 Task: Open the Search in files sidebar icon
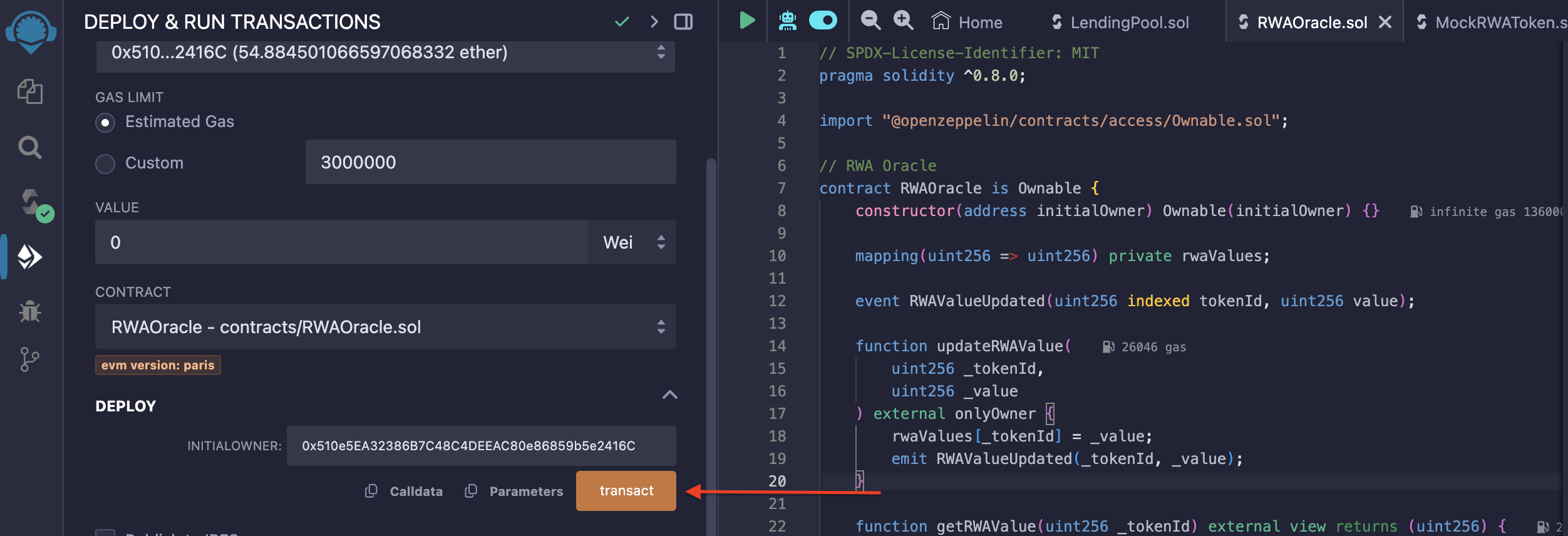(30, 148)
